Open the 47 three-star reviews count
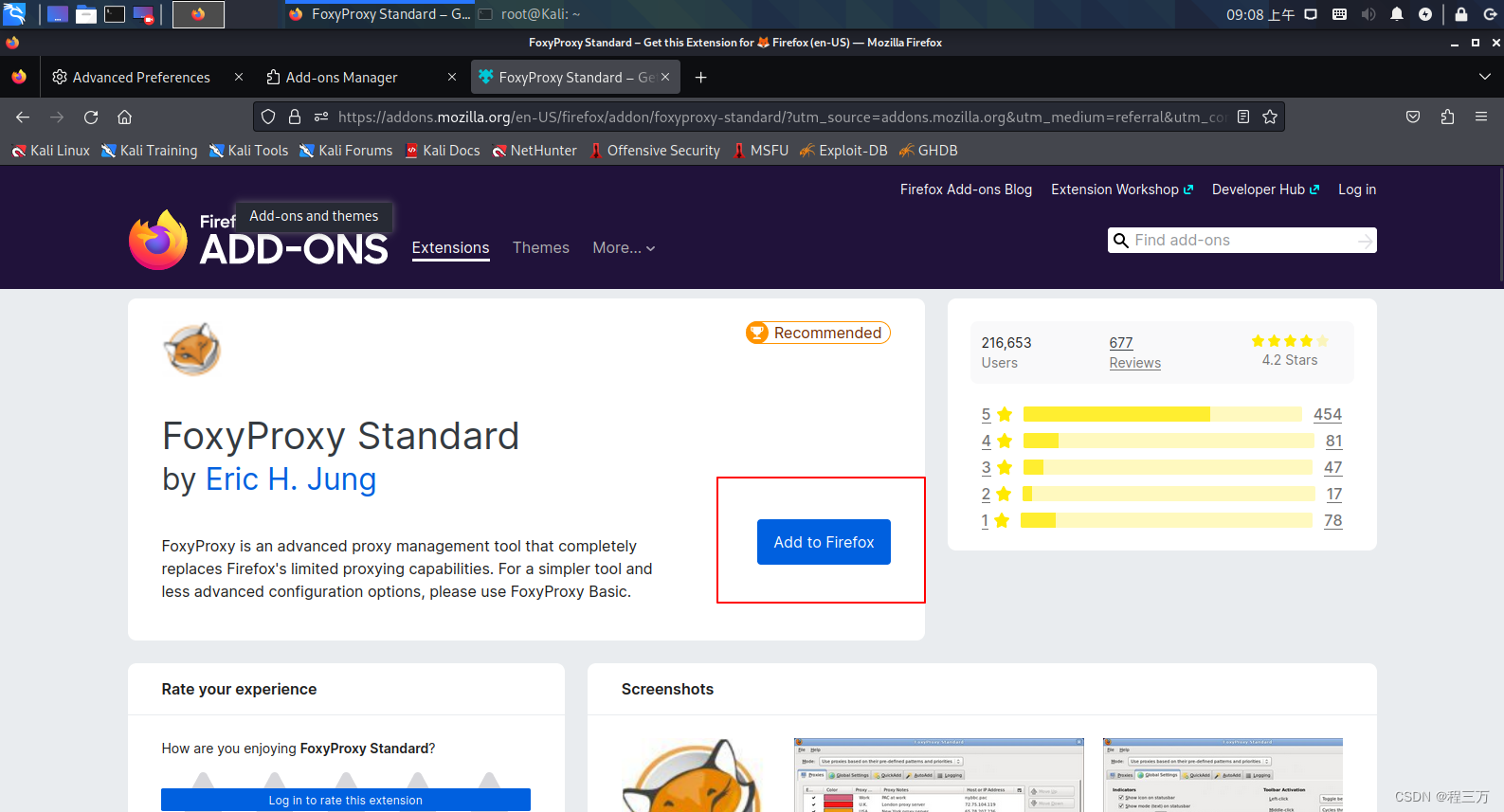The width and height of the screenshot is (1504, 812). tap(1332, 467)
